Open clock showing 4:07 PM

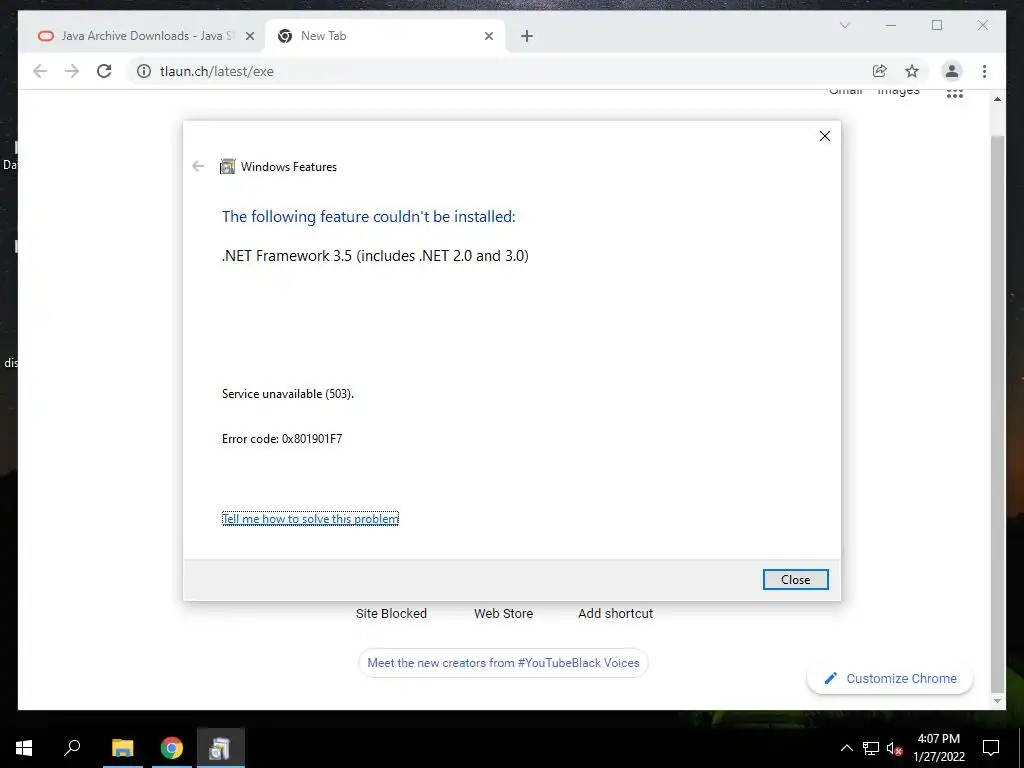coord(938,748)
